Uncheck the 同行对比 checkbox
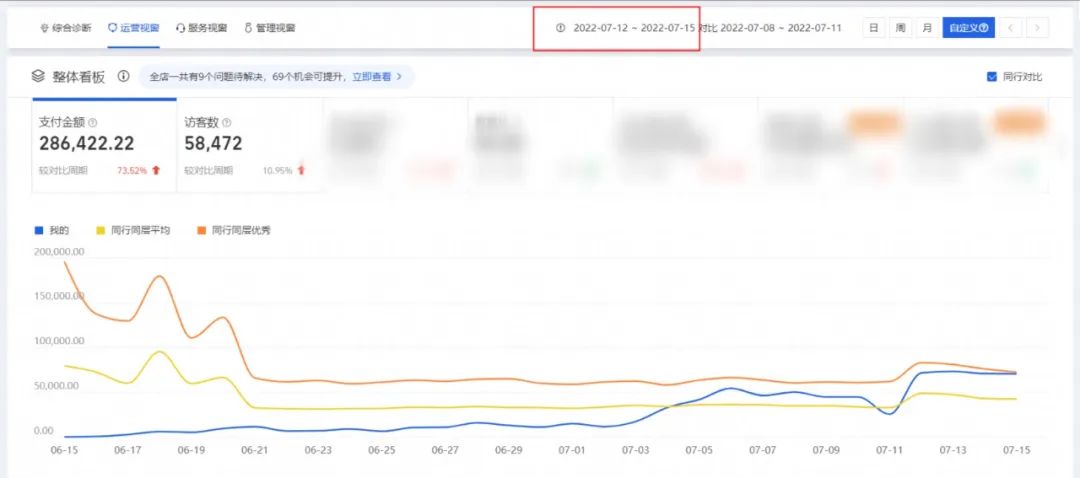1080x478 pixels. click(x=992, y=77)
